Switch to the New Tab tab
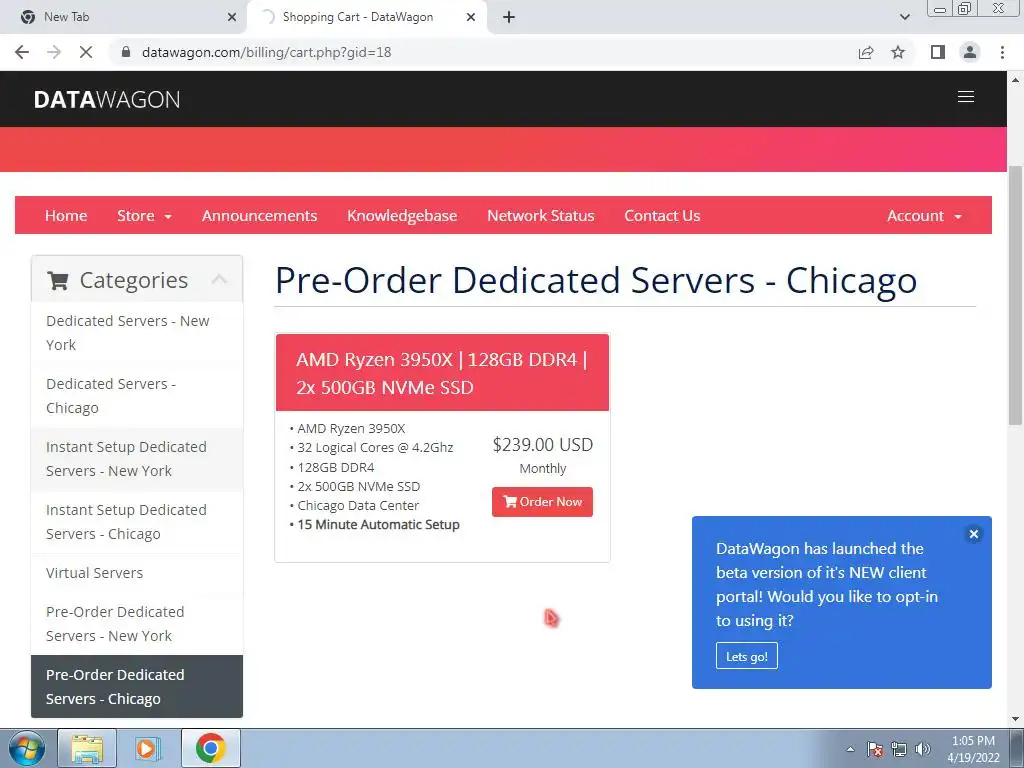This screenshot has height=768, width=1024. click(124, 17)
